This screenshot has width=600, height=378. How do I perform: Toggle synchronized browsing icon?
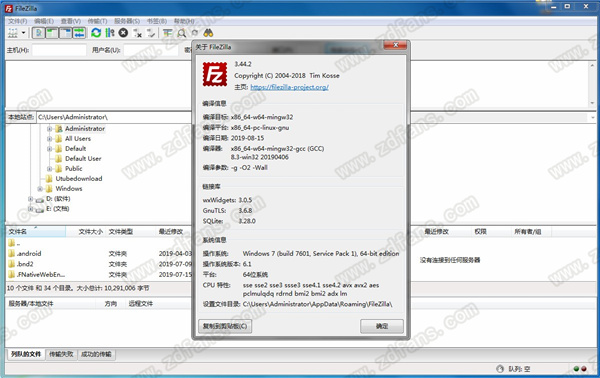pyautogui.click(x=195, y=33)
